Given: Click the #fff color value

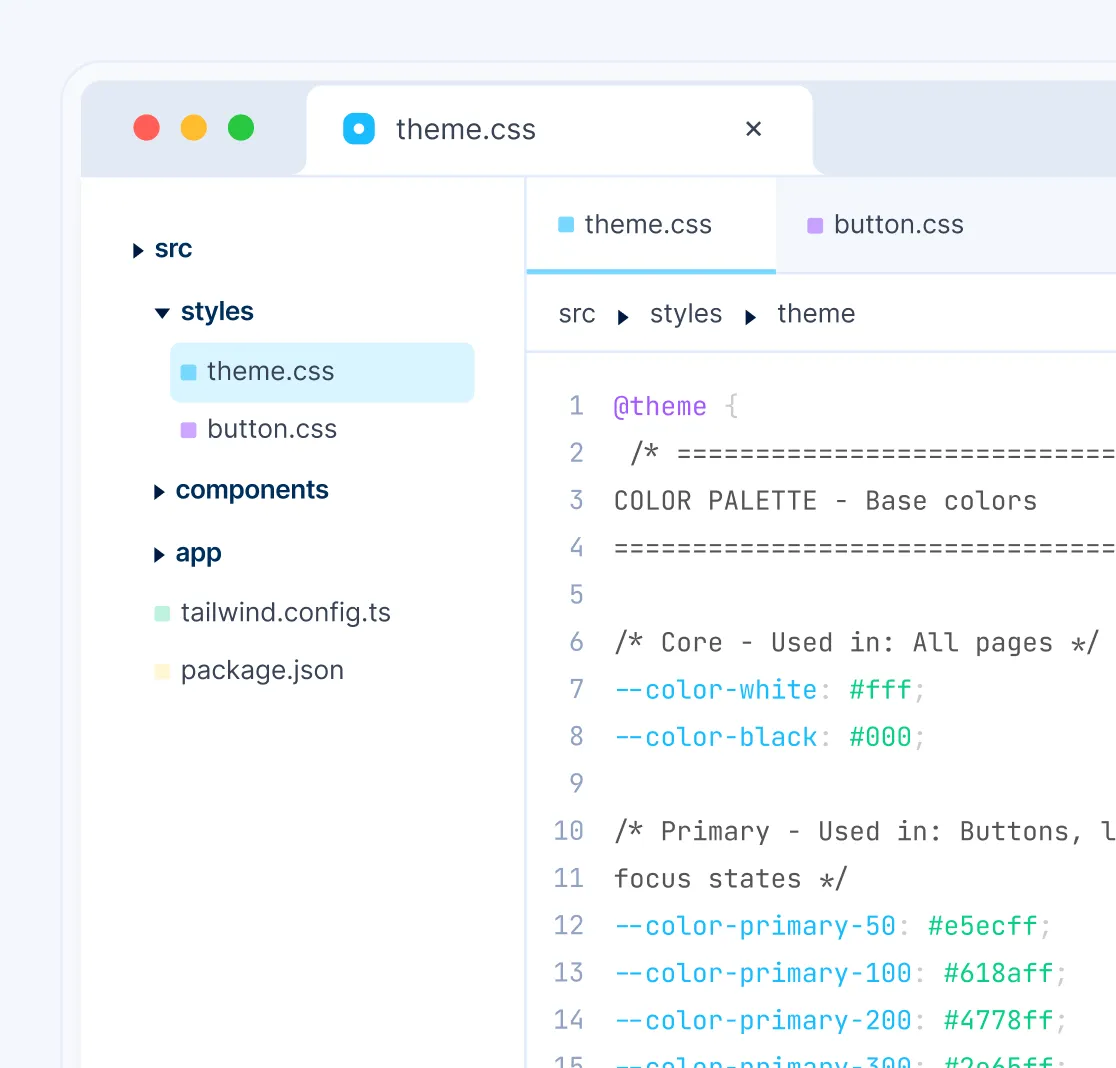Looking at the screenshot, I should pos(880,689).
